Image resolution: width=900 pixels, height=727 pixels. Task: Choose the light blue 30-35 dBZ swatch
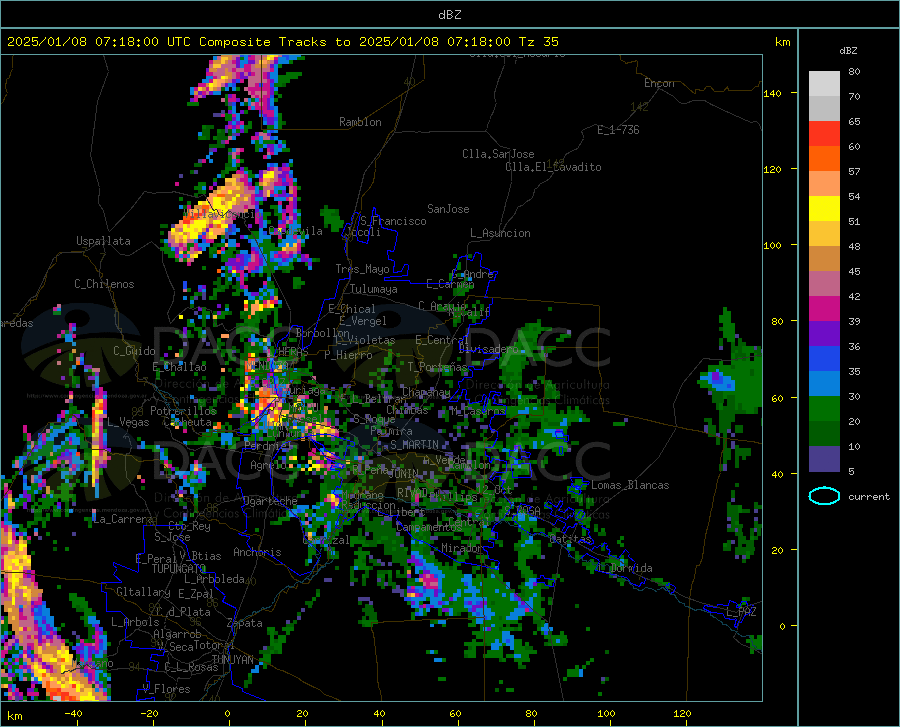coord(824,384)
